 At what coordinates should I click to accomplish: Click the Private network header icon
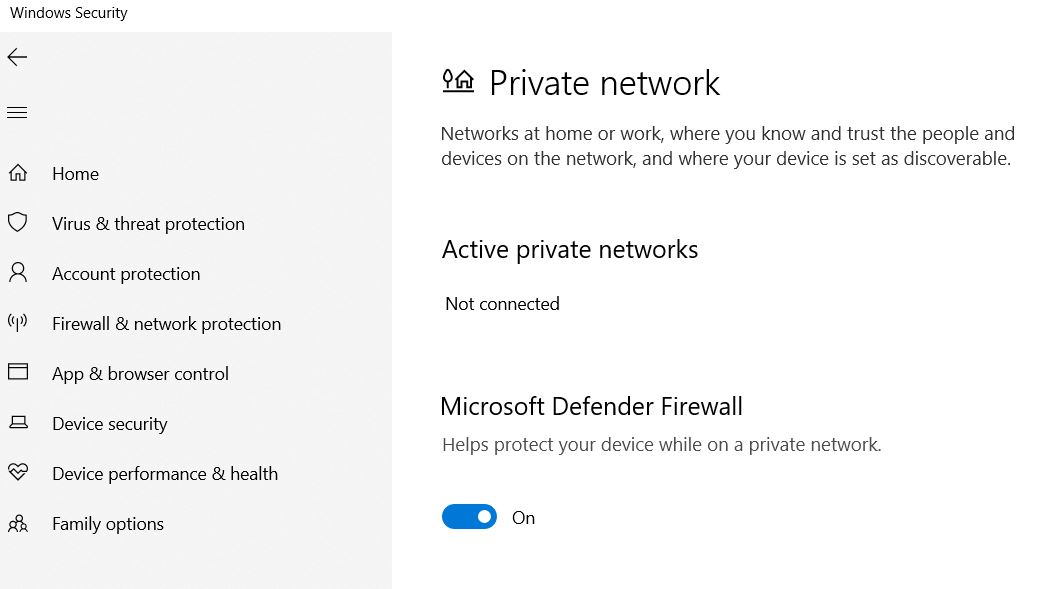[x=458, y=81]
